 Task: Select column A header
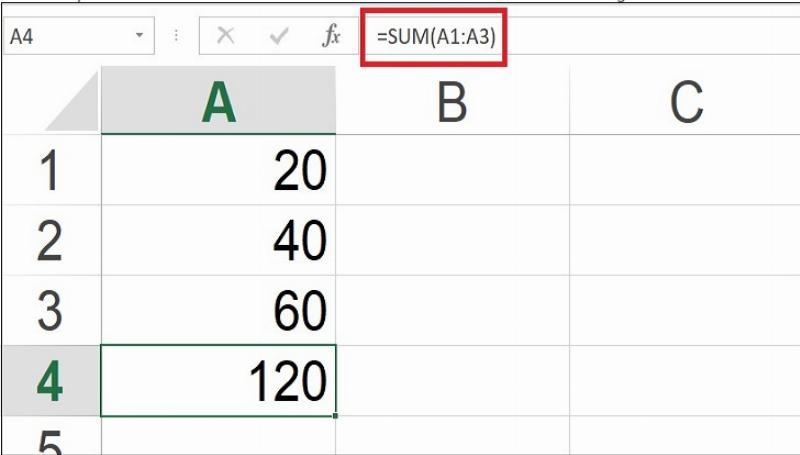[x=218, y=100]
